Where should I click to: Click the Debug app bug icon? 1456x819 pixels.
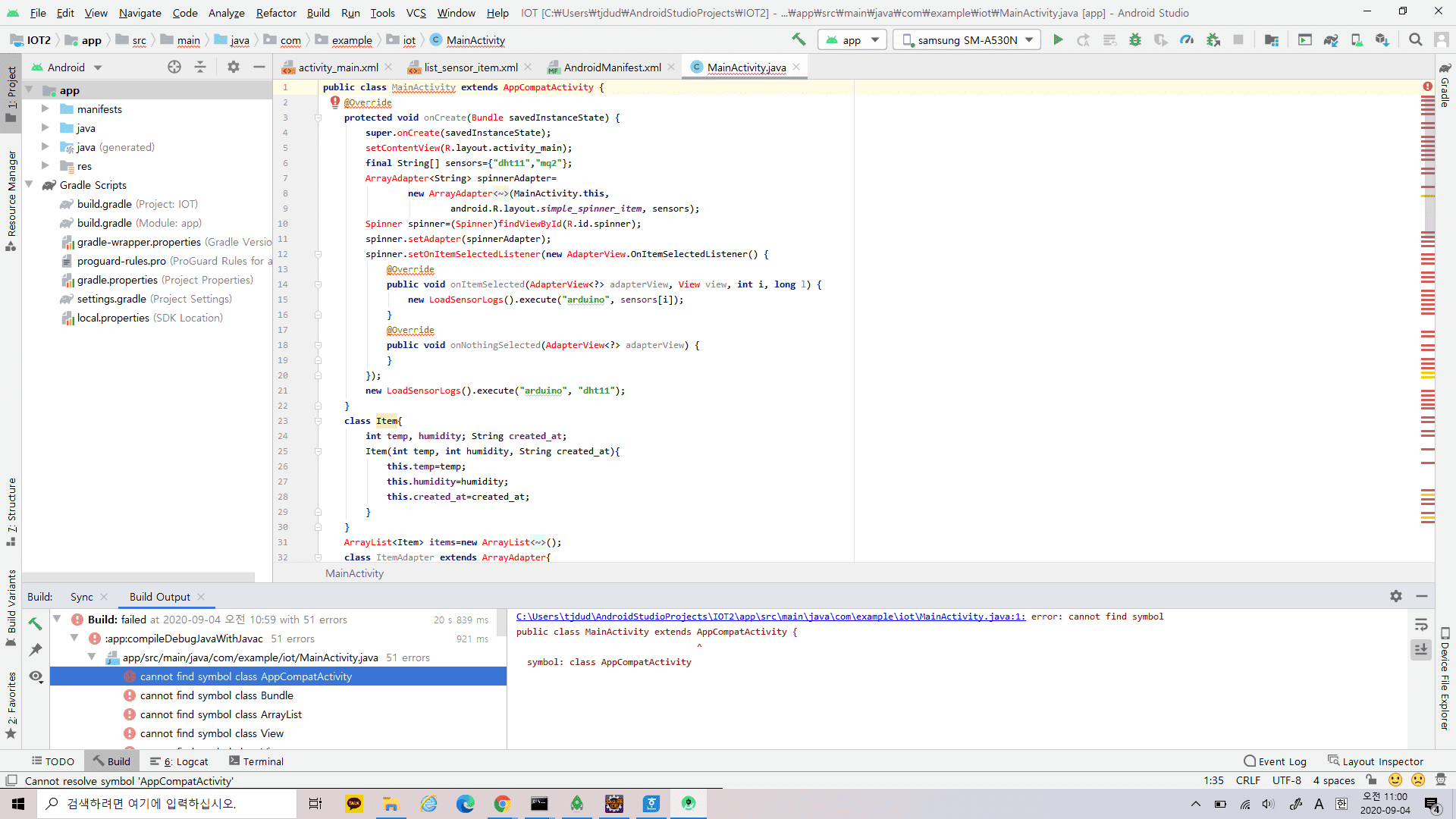point(1135,39)
